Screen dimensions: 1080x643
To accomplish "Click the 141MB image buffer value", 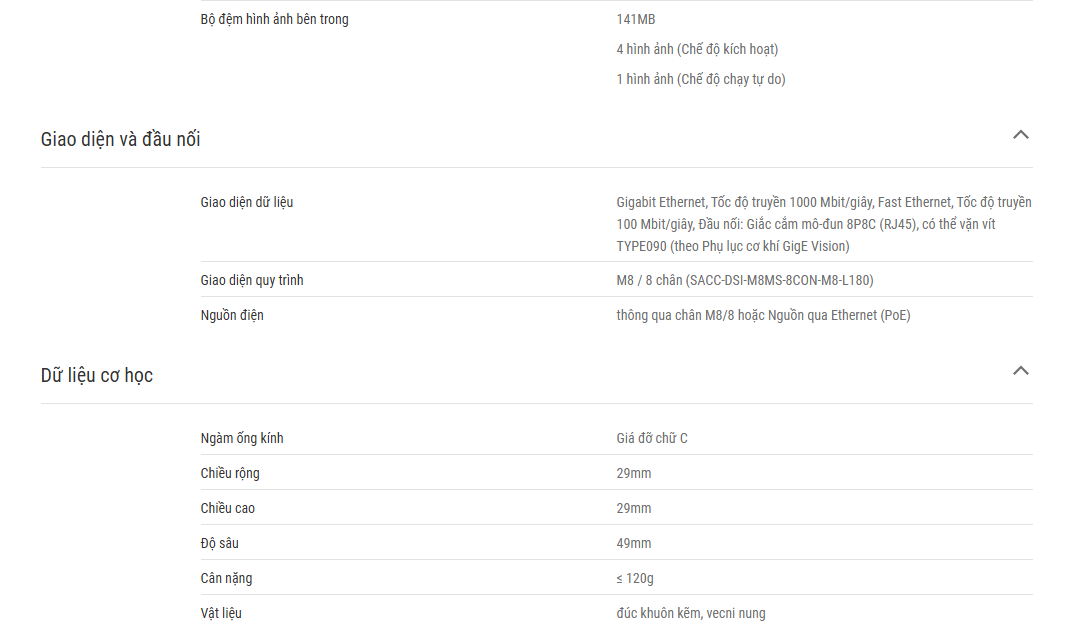I will point(636,19).
